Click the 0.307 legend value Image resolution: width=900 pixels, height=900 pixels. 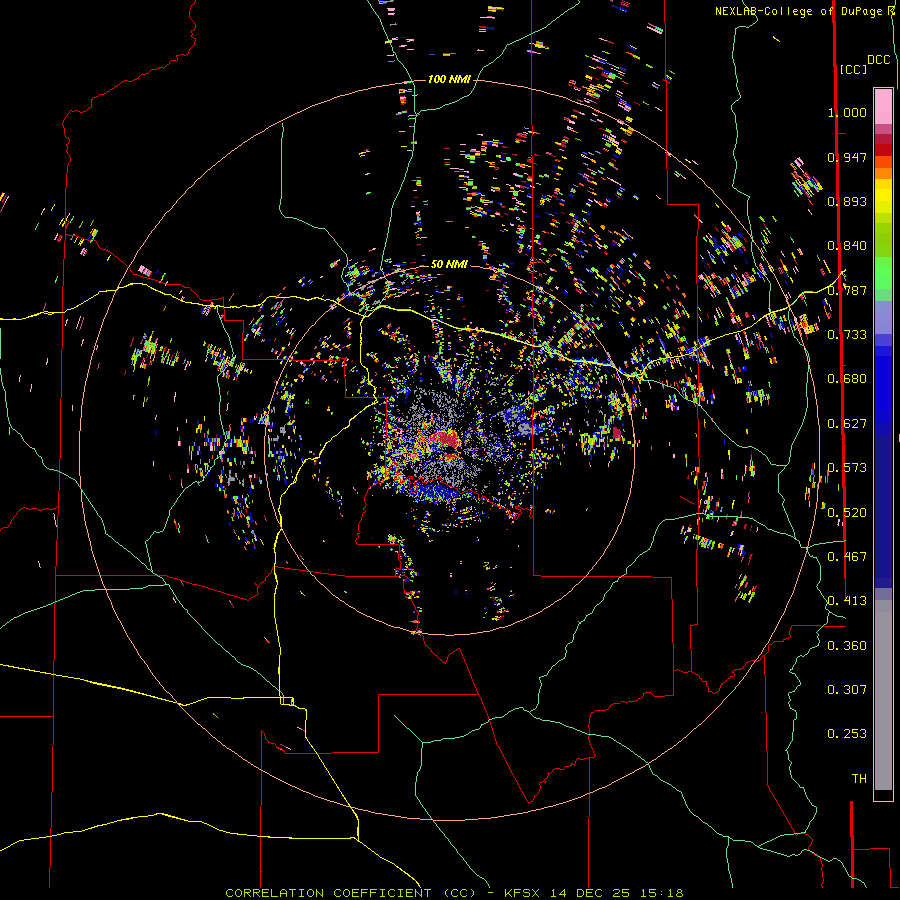[x=847, y=690]
